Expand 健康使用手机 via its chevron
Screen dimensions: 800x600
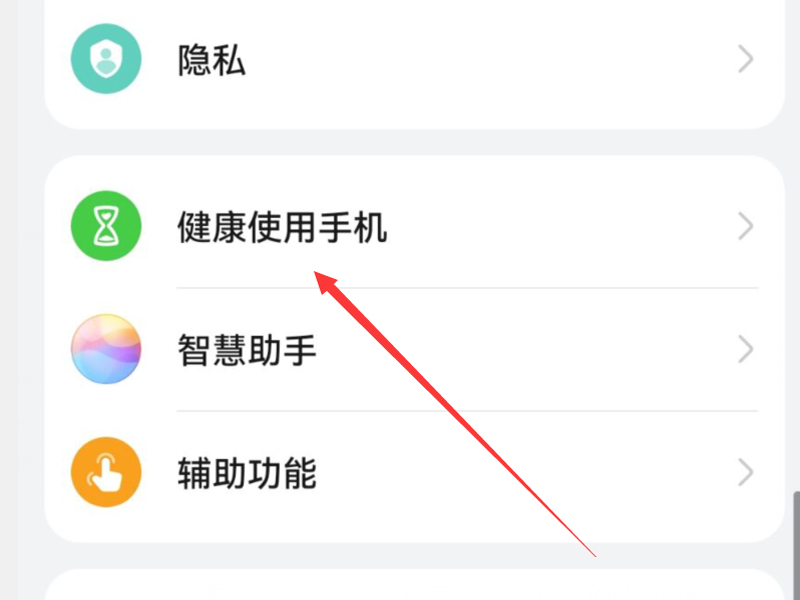[x=745, y=226]
